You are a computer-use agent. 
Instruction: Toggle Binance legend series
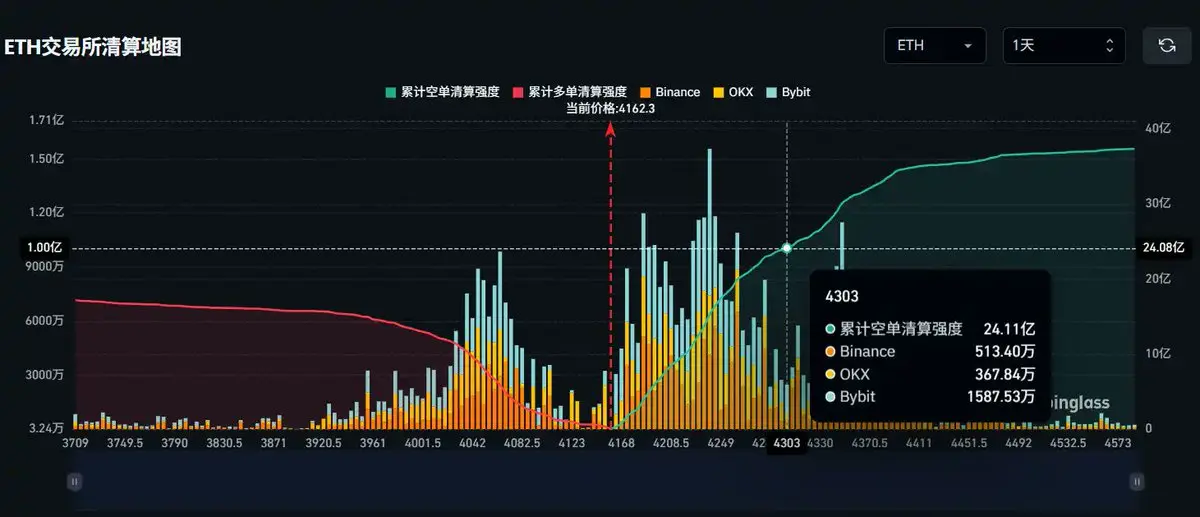pos(670,92)
